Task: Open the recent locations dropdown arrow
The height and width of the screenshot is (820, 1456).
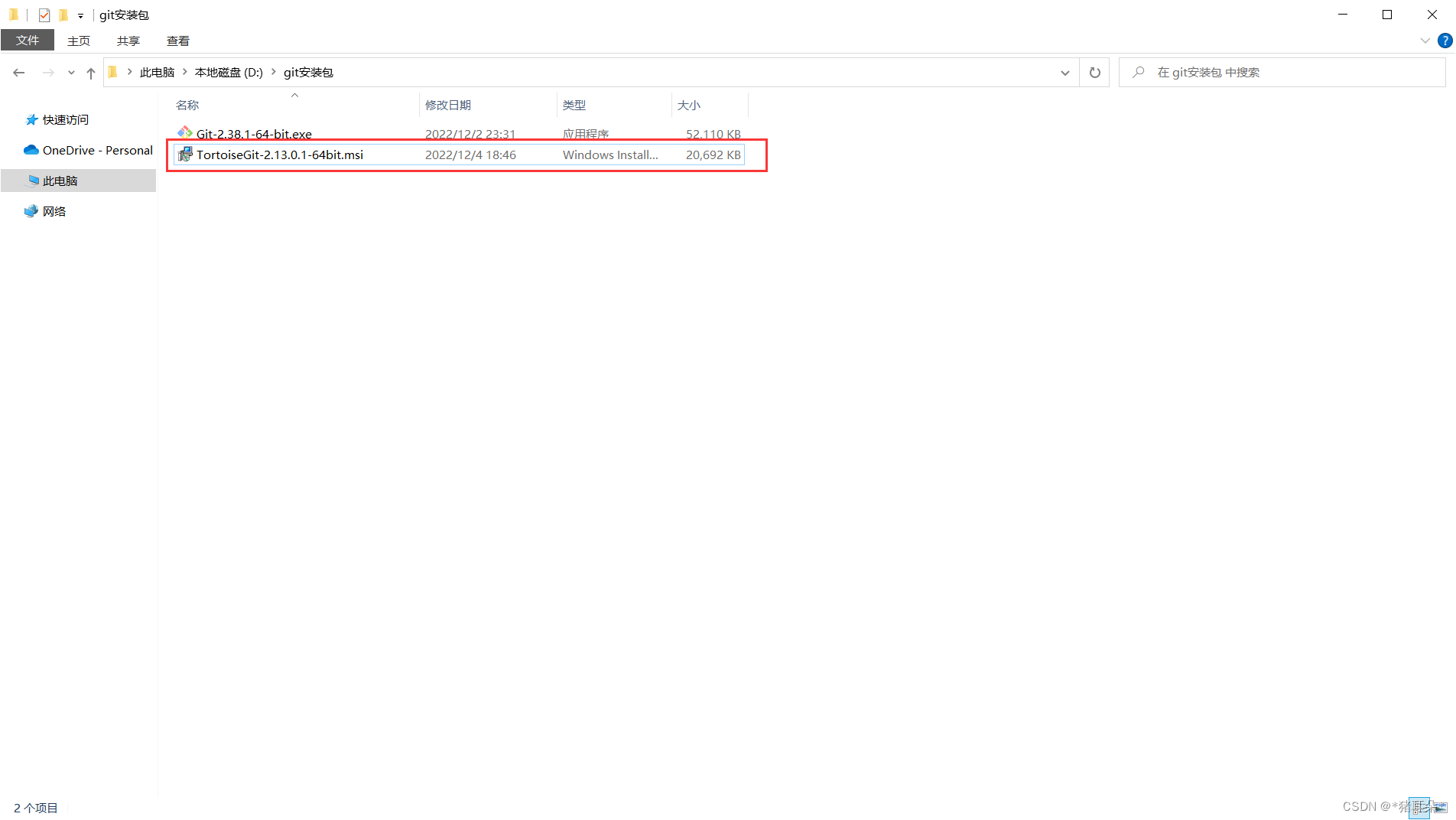Action: 71,73
